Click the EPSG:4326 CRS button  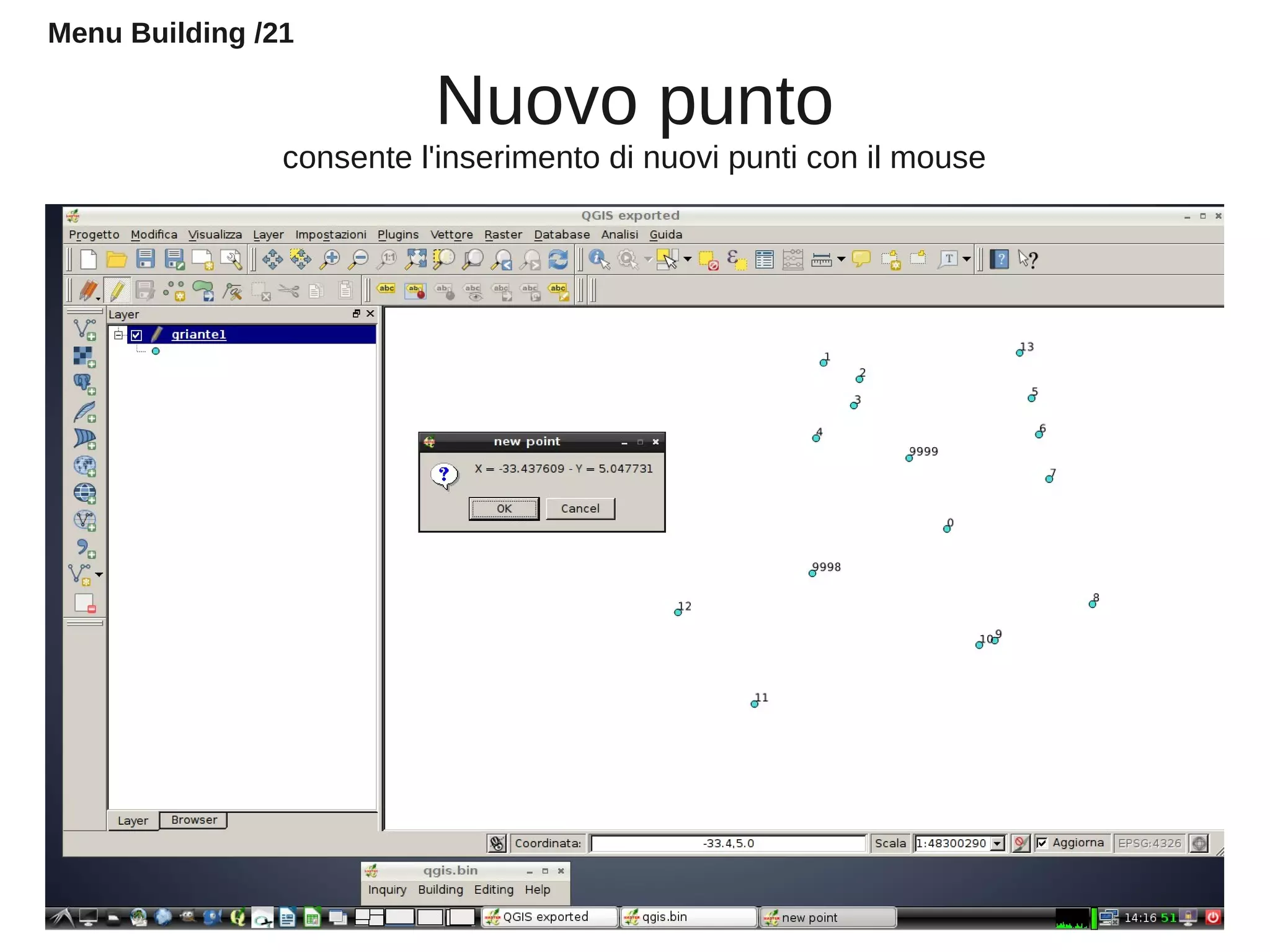pyautogui.click(x=1149, y=843)
